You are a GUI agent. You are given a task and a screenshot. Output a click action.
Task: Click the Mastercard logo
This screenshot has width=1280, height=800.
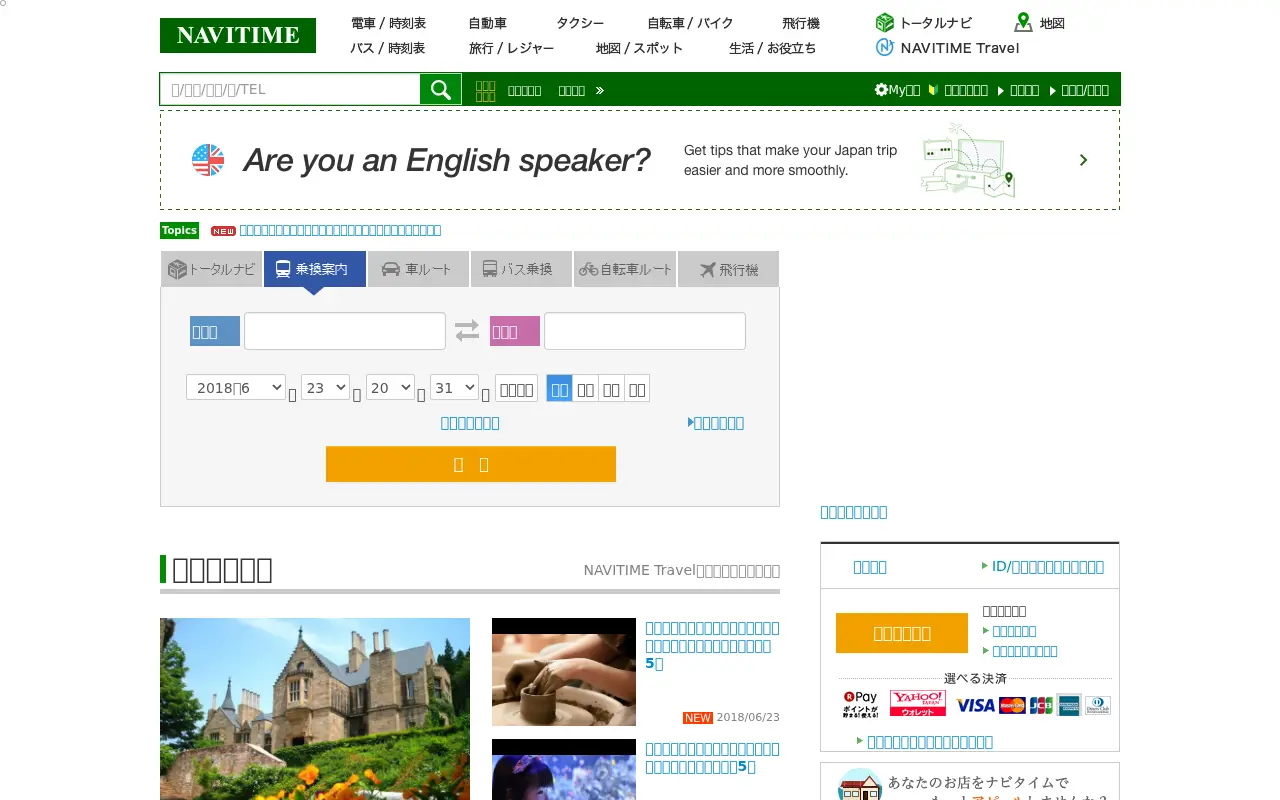(1012, 705)
